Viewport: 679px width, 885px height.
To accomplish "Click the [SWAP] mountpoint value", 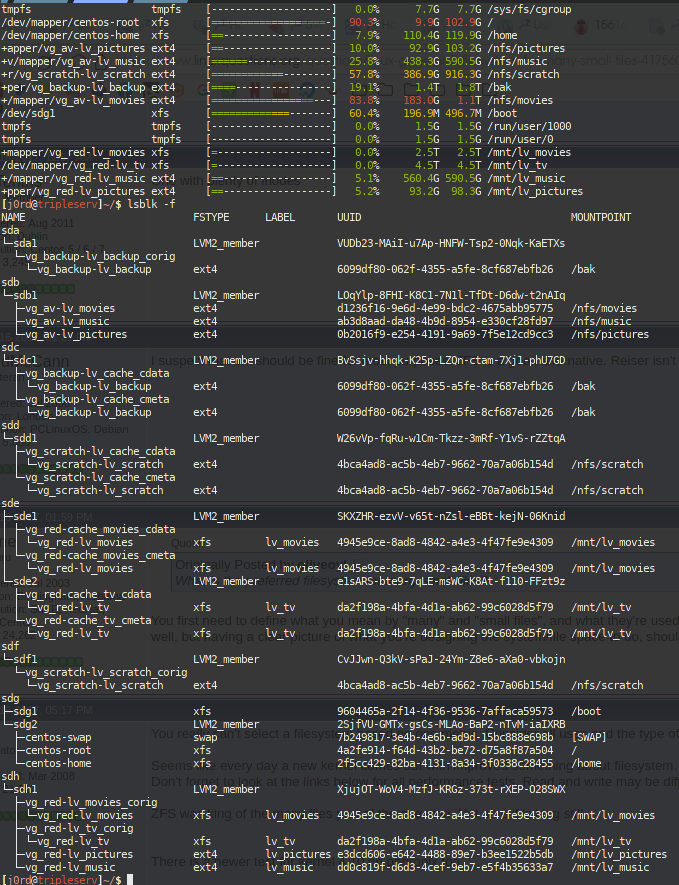I will tap(589, 737).
